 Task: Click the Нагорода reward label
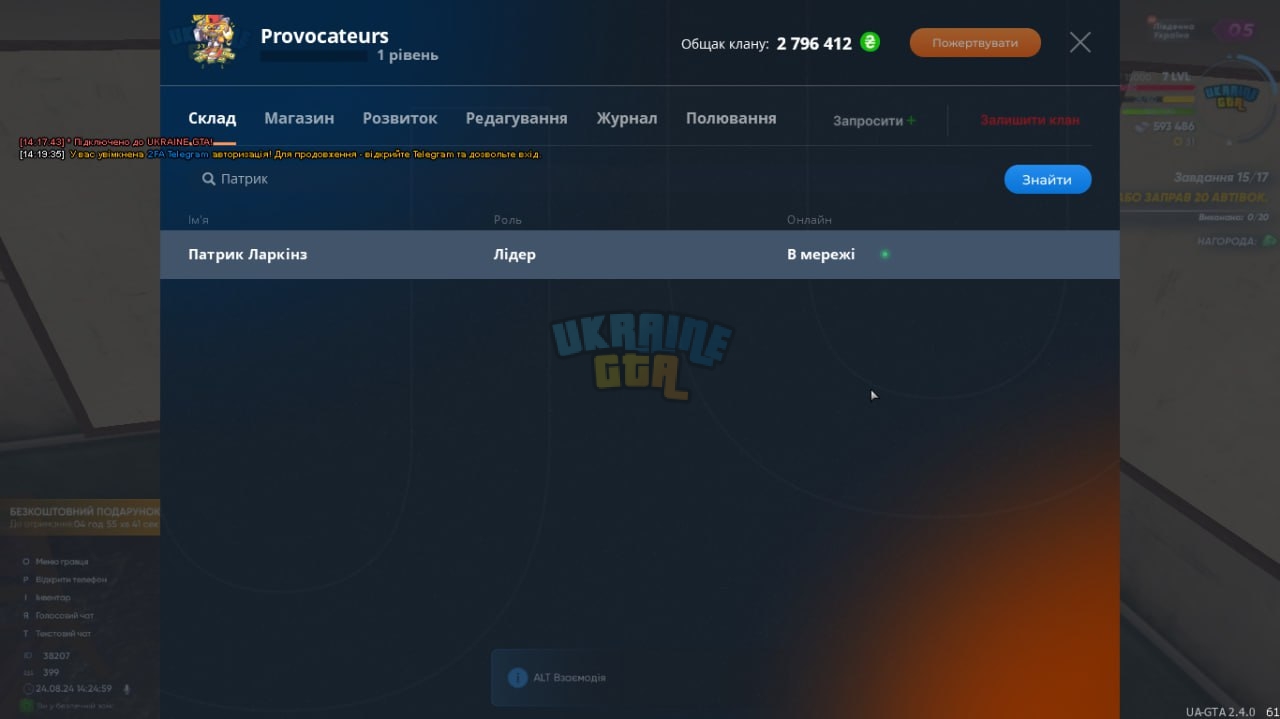[1229, 242]
